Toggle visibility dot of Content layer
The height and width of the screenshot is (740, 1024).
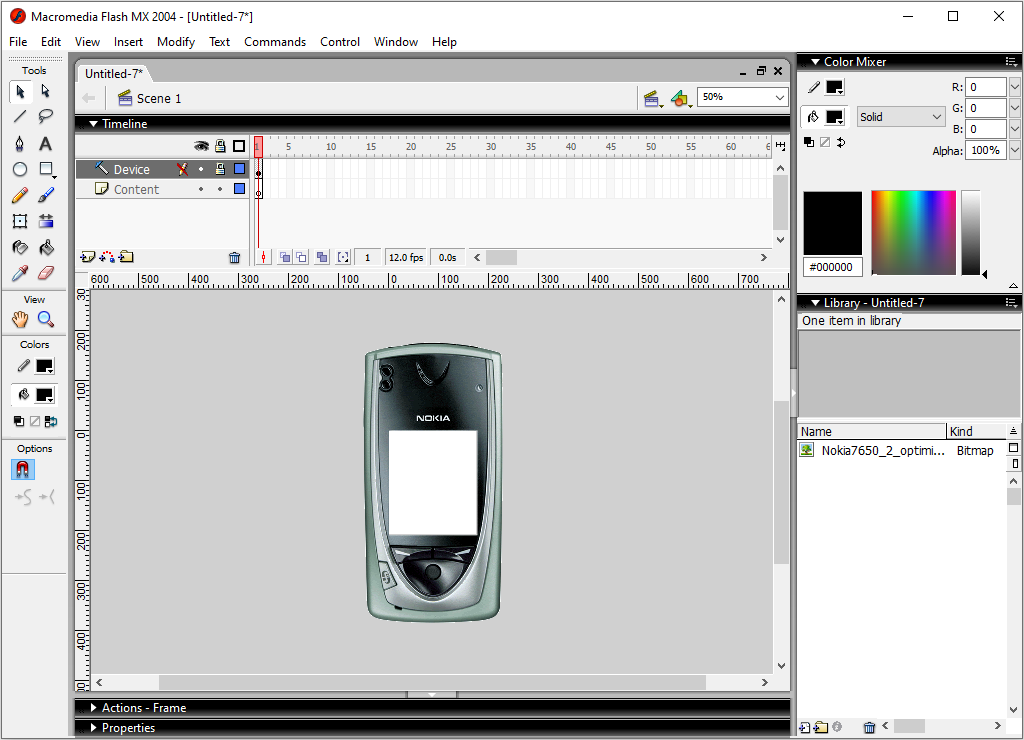click(x=201, y=189)
